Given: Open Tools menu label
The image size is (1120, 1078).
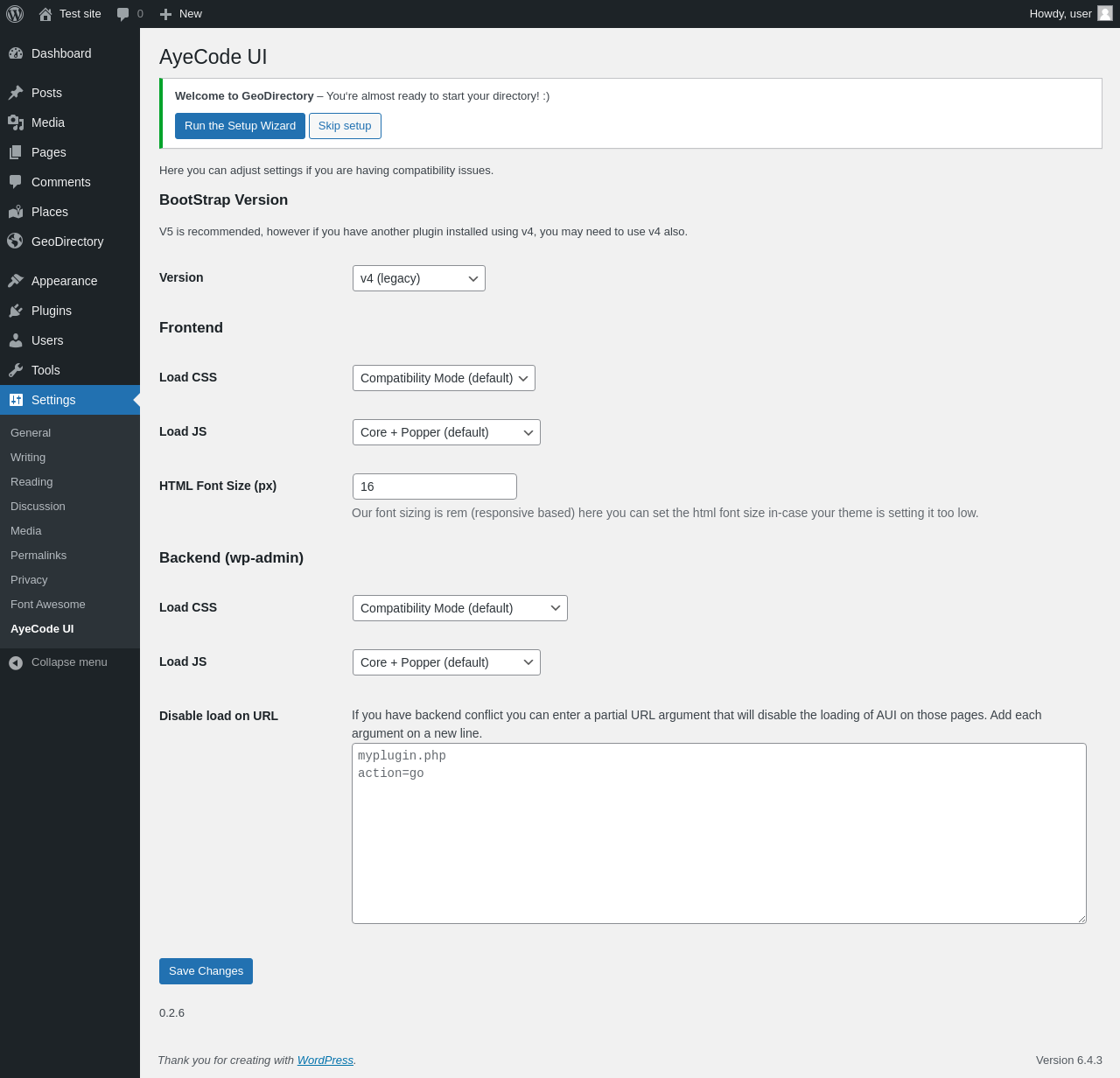Looking at the screenshot, I should 45,370.
